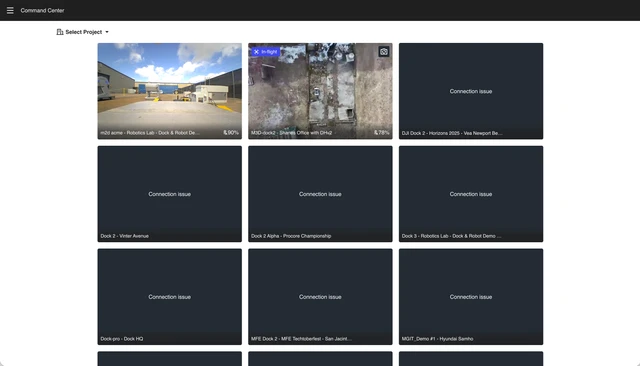This screenshot has height=366, width=640.
Task: Open the Dock 3 Robotics Lab tile
Action: click(x=471, y=194)
